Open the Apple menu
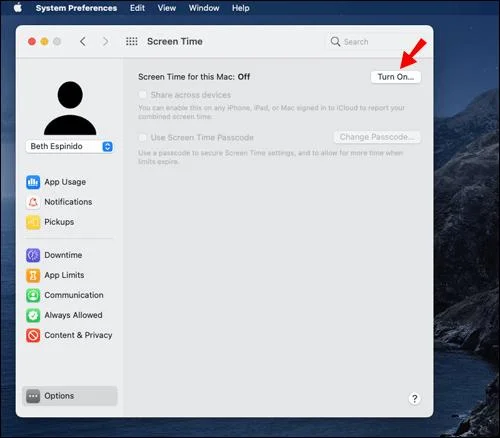The height and width of the screenshot is (438, 500). [18, 7]
